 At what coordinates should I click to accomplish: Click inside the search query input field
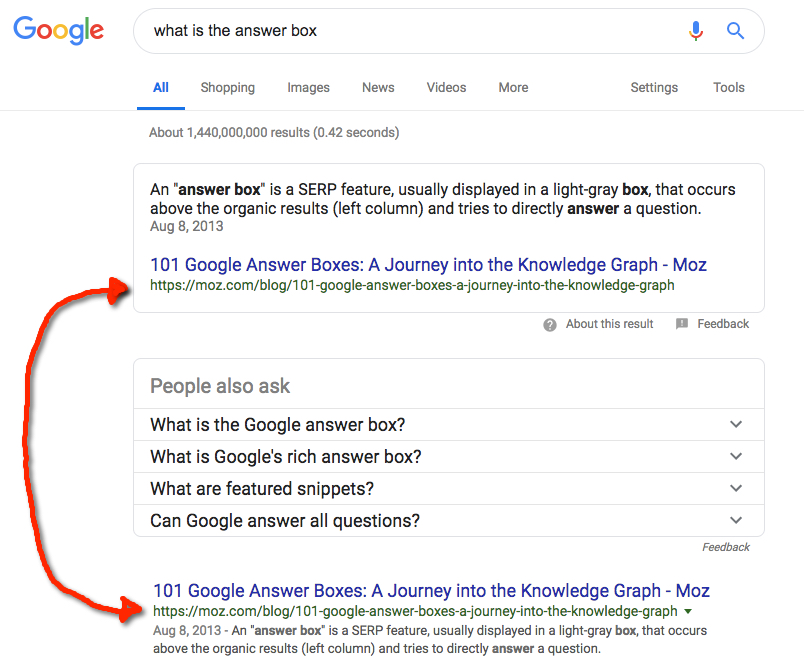pos(400,31)
